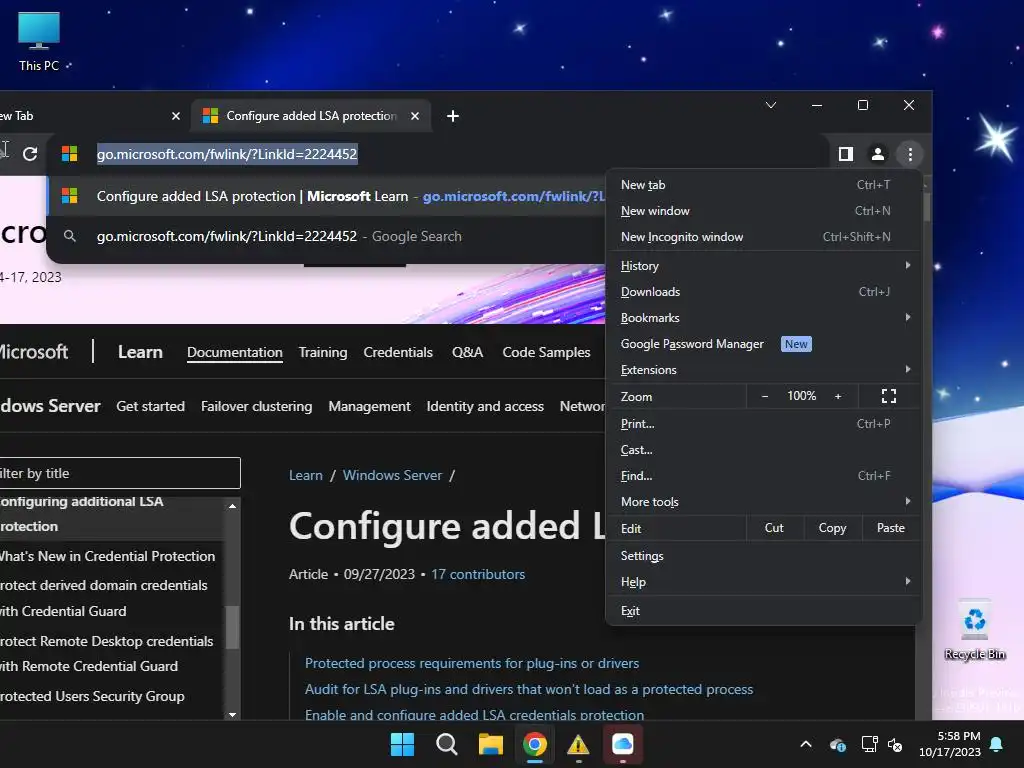Expand the Help submenu
The height and width of the screenshot is (768, 1024).
pyautogui.click(x=763, y=582)
